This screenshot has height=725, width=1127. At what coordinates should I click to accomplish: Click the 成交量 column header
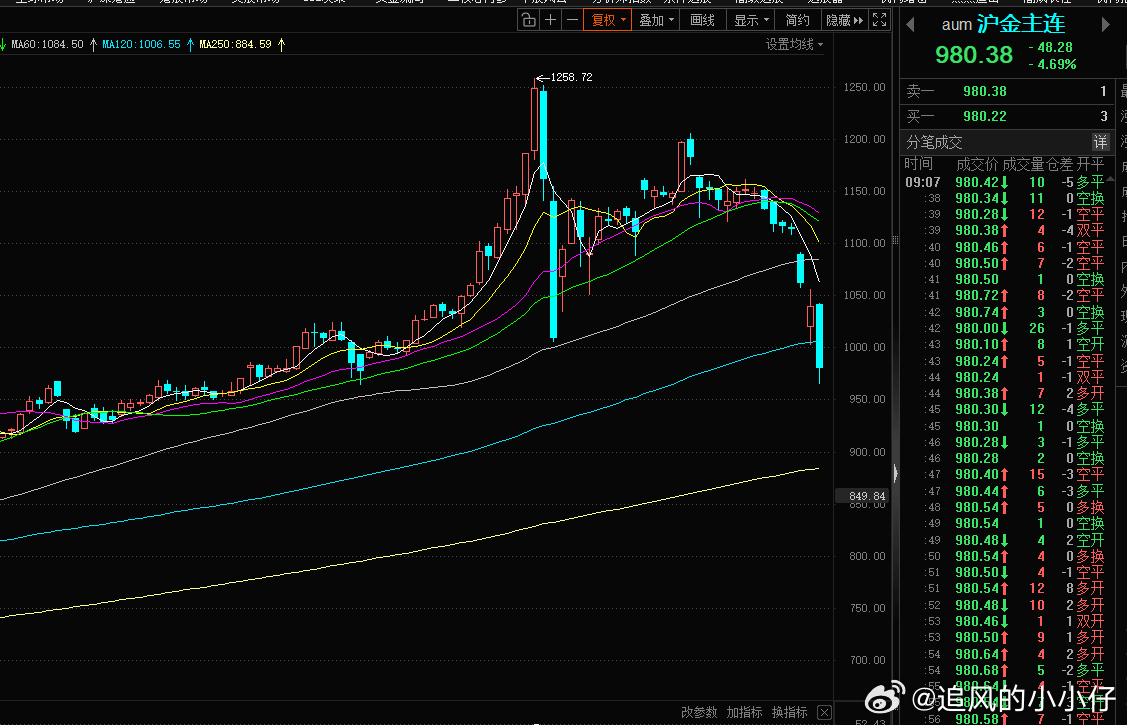(x=1024, y=165)
